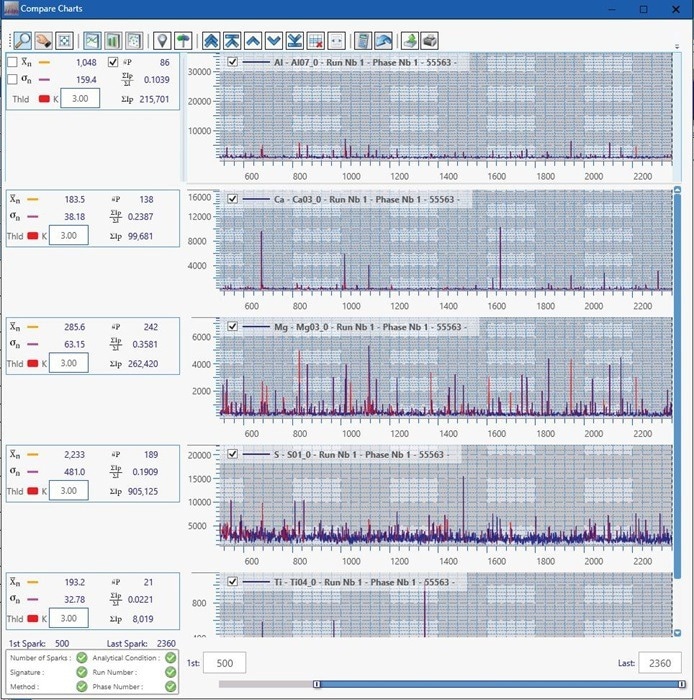Select the eraser tool in the toolbar
This screenshot has width=694, height=700.
click(x=43, y=41)
